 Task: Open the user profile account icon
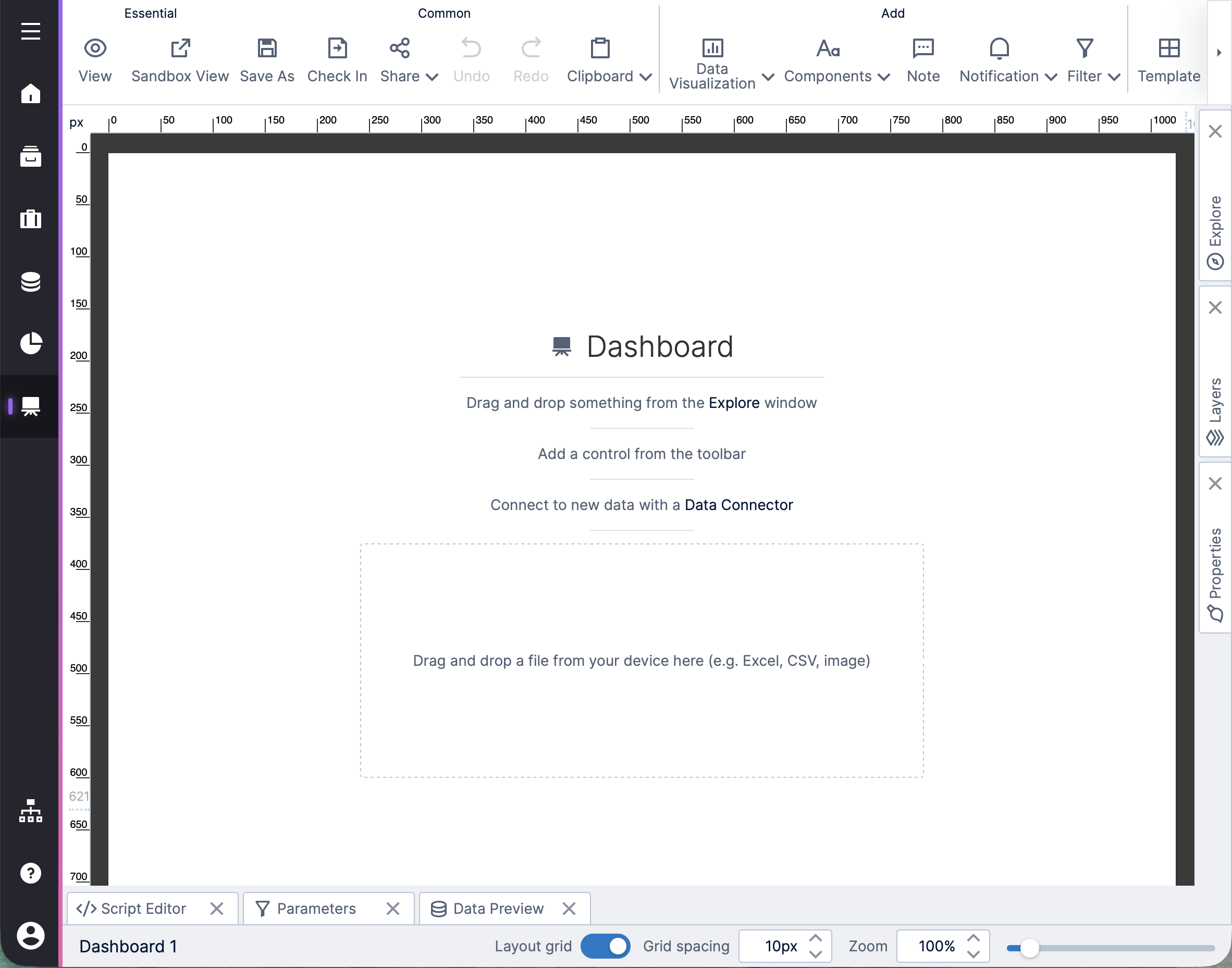point(31,936)
